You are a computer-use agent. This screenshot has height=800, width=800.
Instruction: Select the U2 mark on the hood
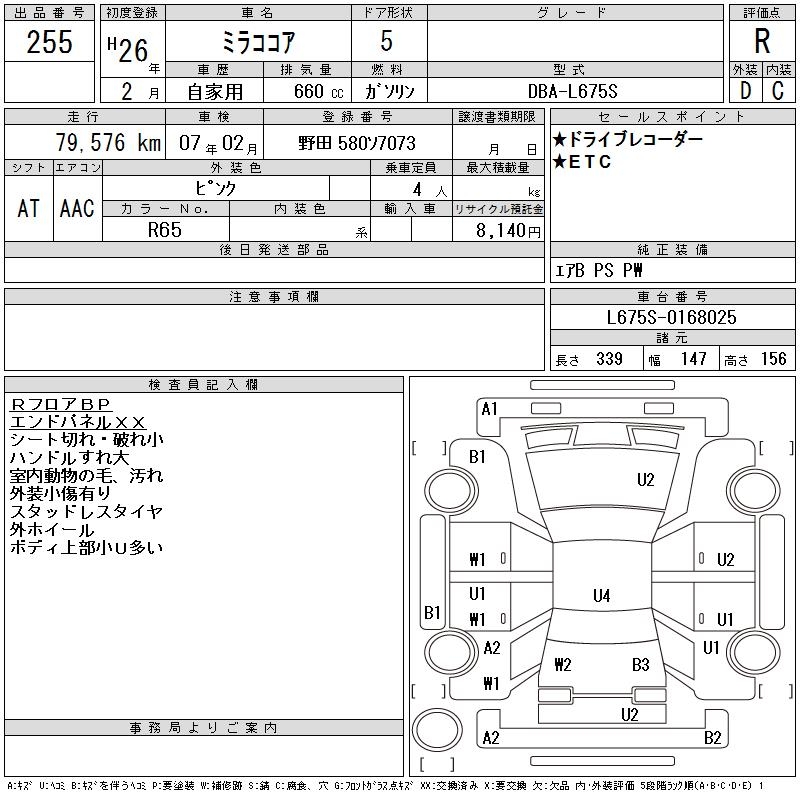tap(645, 480)
